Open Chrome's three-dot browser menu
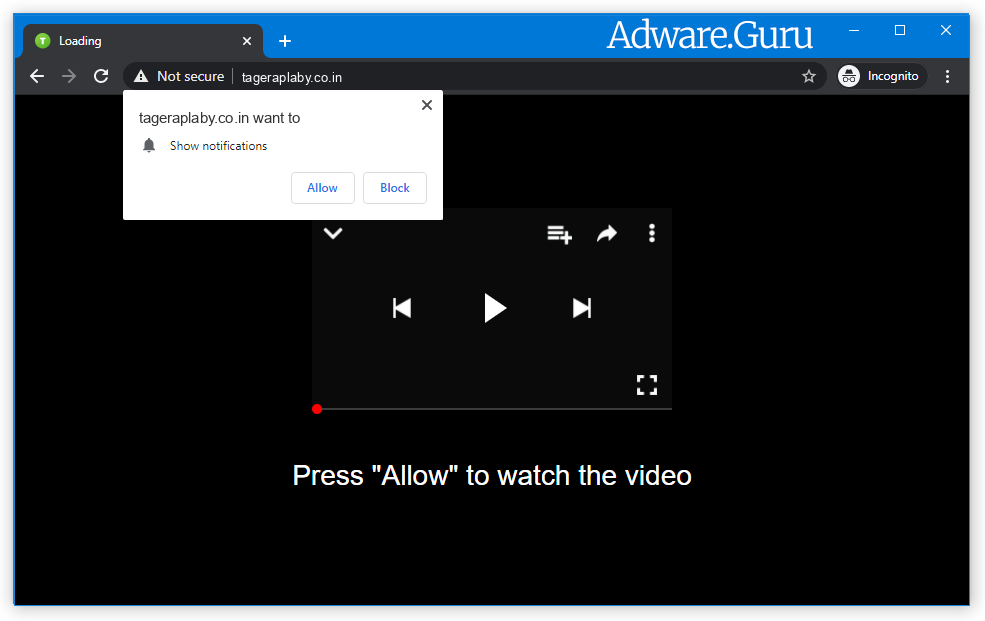 pyautogui.click(x=947, y=75)
